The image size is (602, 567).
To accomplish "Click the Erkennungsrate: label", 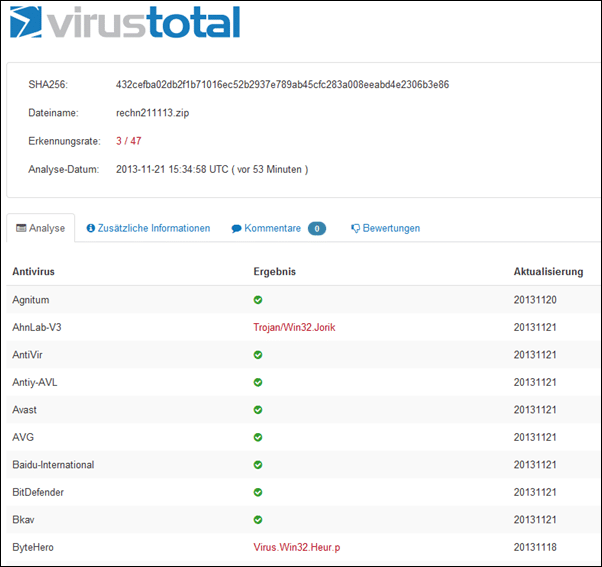I will (x=64, y=141).
